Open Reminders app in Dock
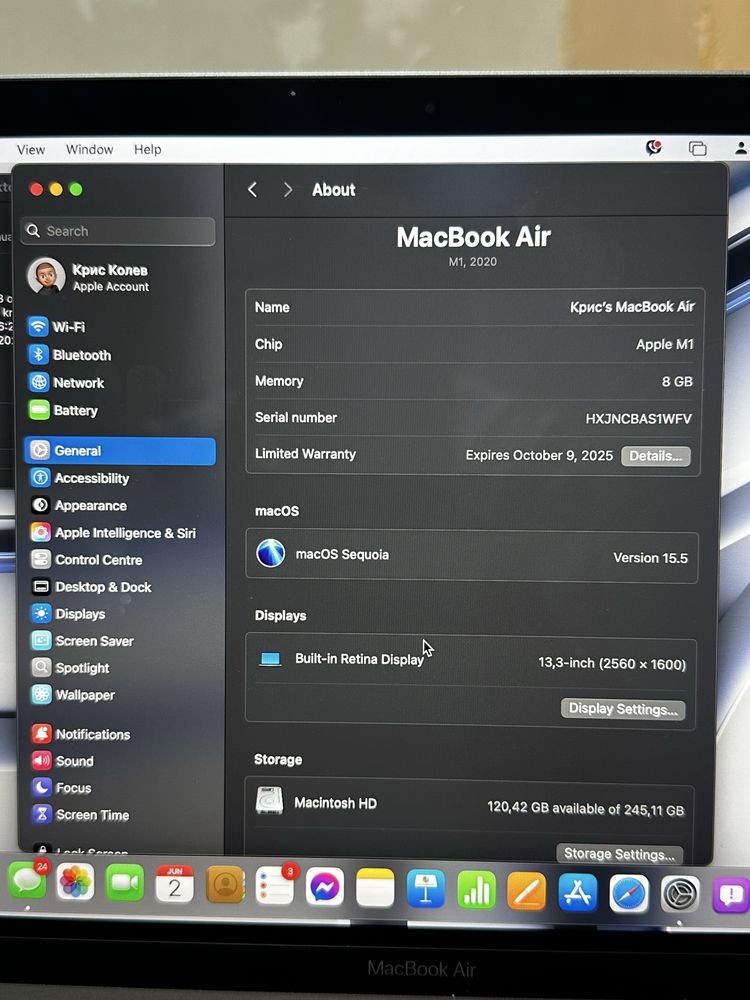Image resolution: width=750 pixels, height=1000 pixels. pos(275,886)
